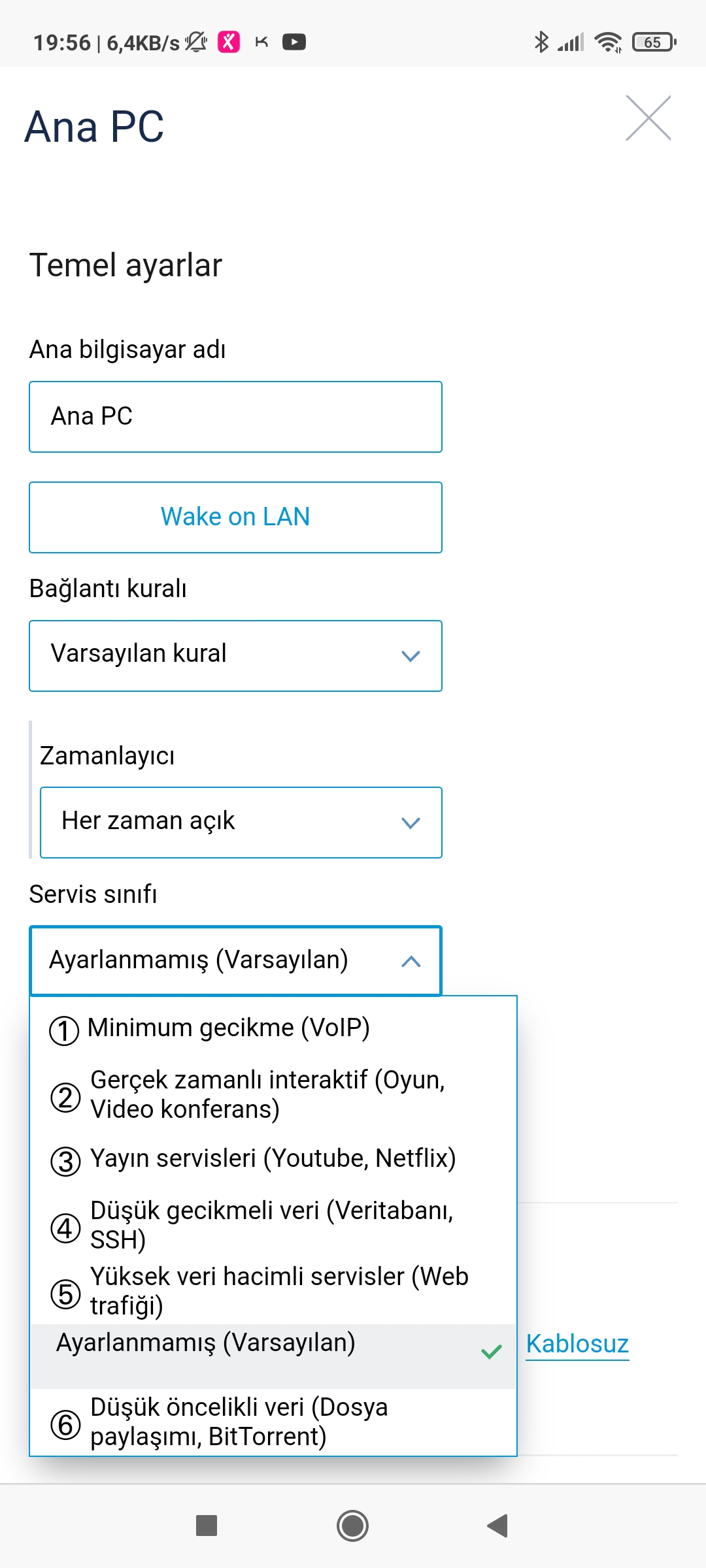
Task: Tap the Wi-Fi status icon
Action: click(x=608, y=42)
